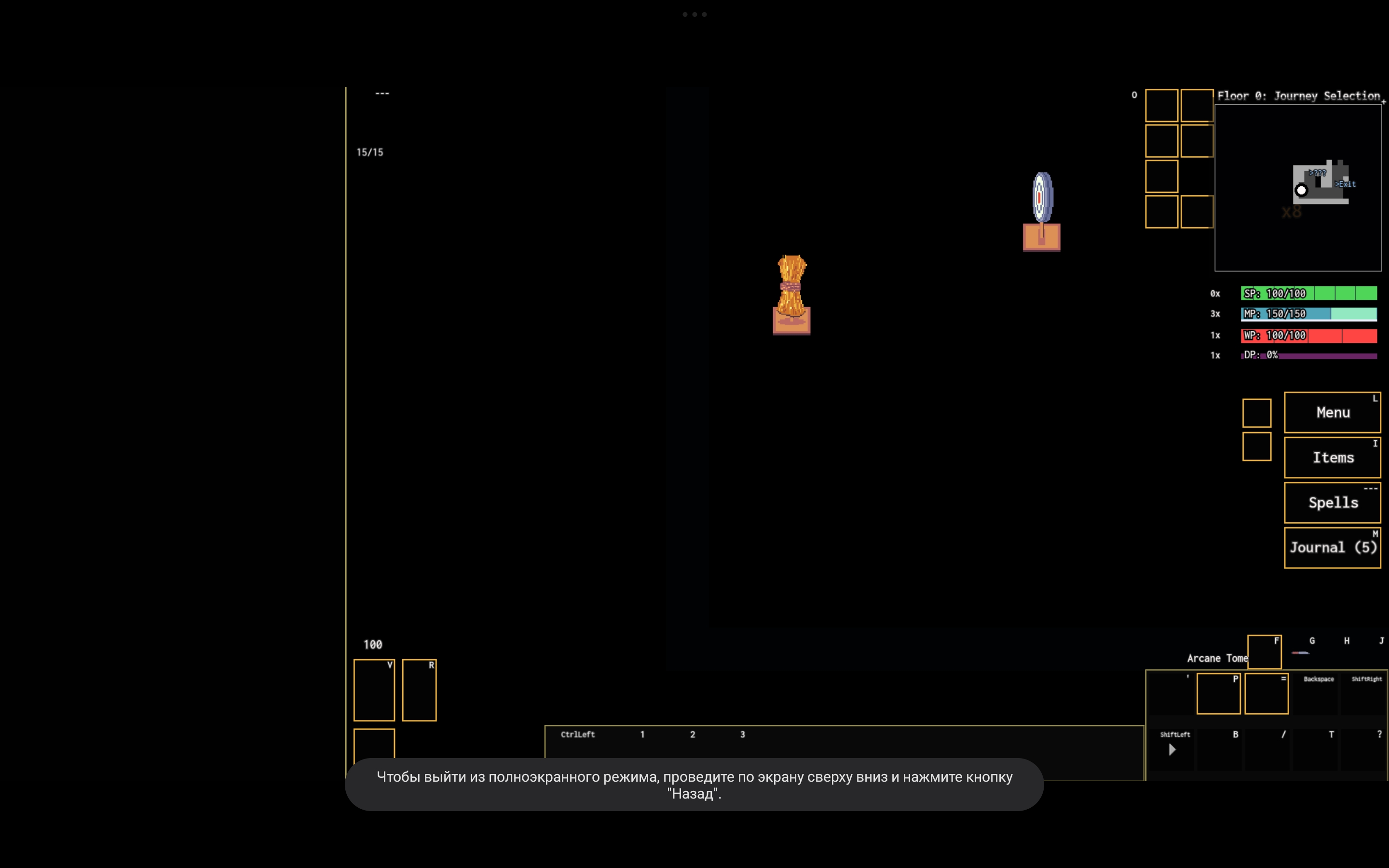Click the equals-key hotkey slot
The width and height of the screenshot is (1389, 868).
tap(1266, 693)
